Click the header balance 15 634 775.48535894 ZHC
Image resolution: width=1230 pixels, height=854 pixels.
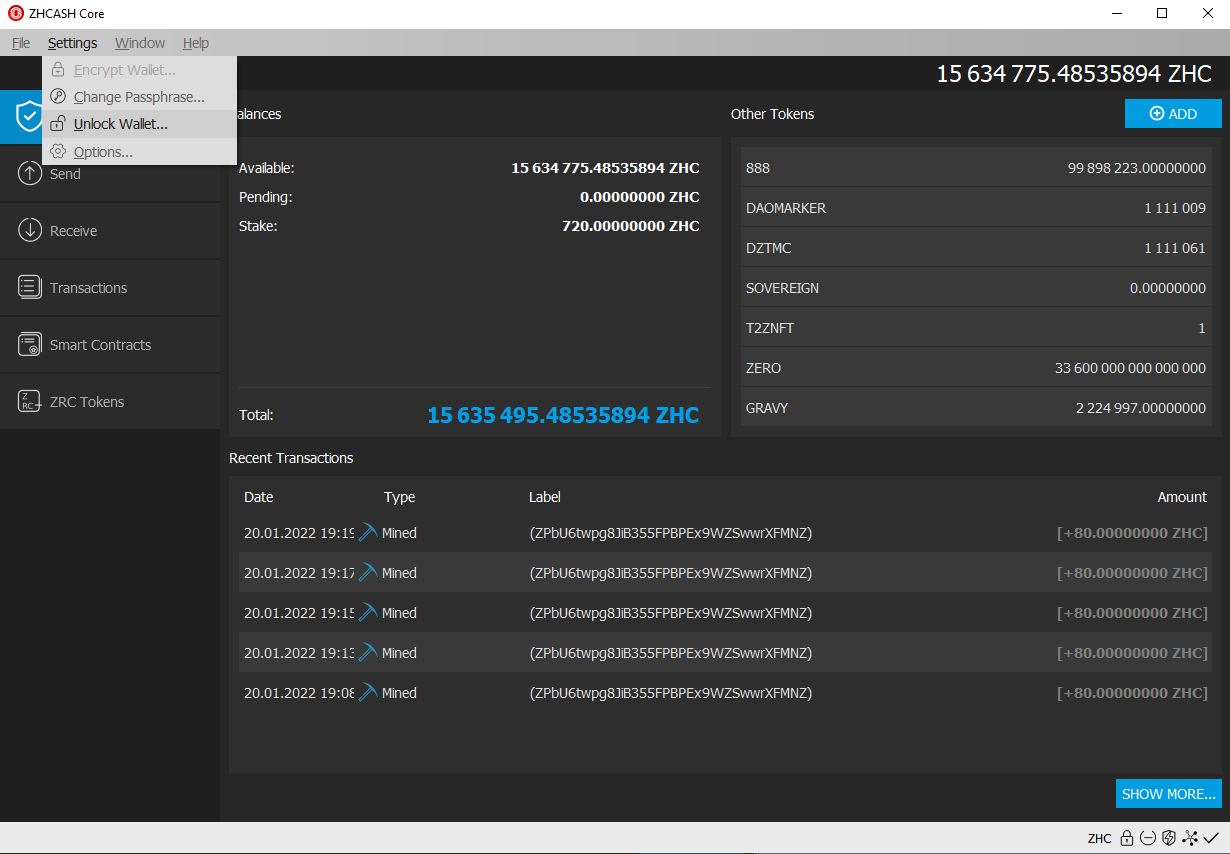coord(1074,73)
